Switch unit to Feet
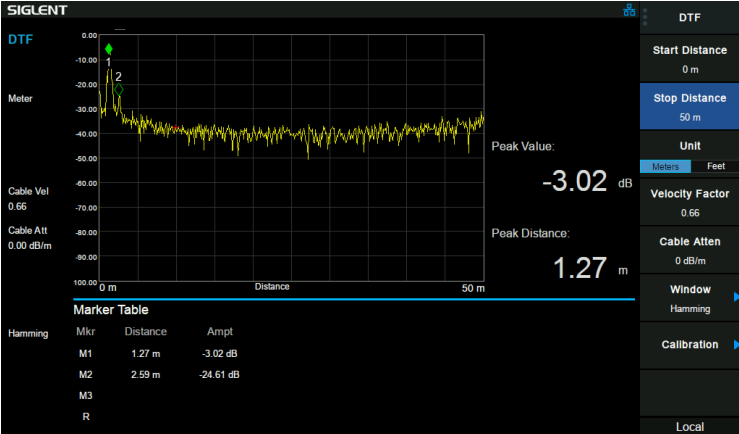Viewport: 739px width, 434px height. (x=715, y=166)
